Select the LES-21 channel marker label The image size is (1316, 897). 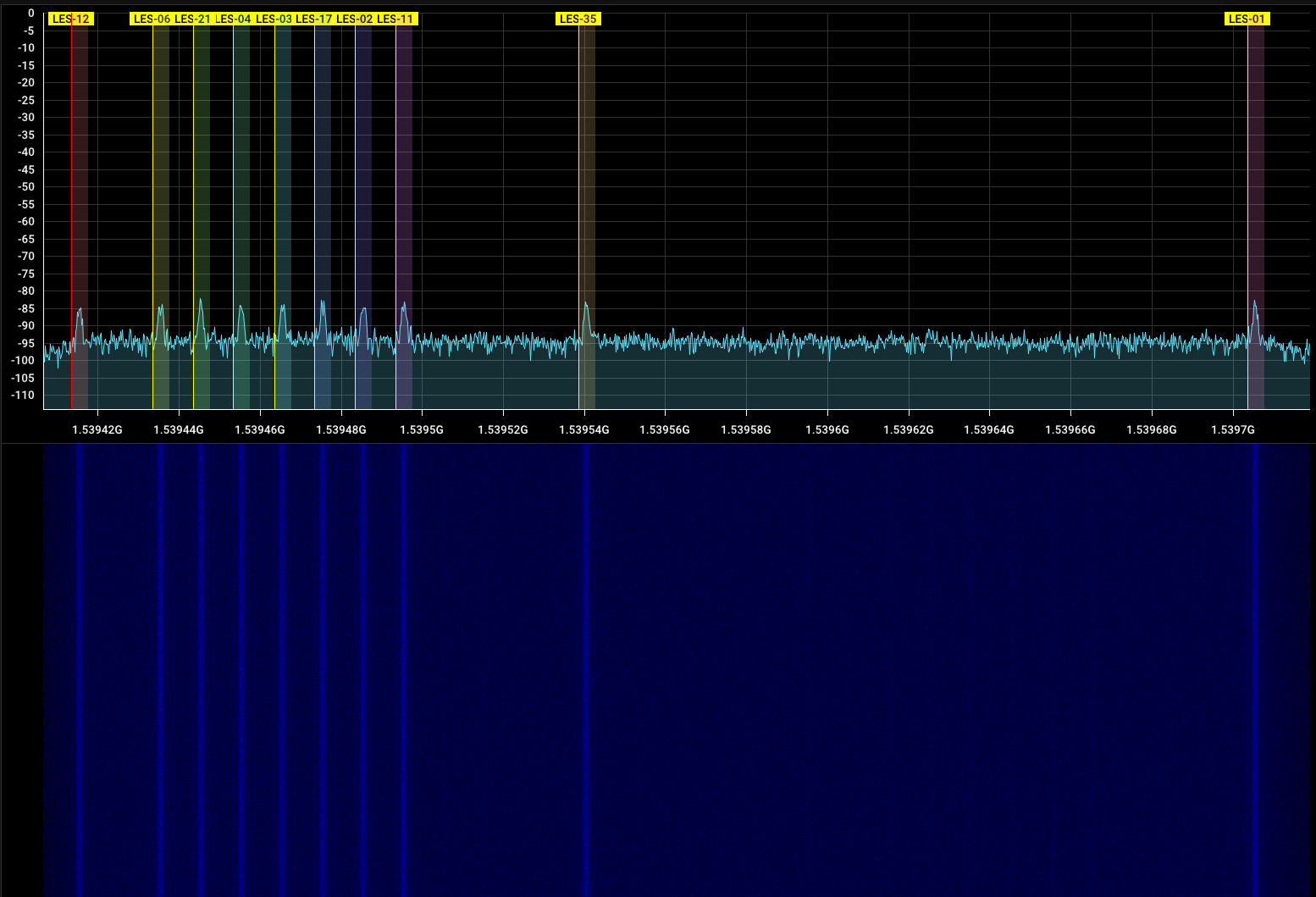(x=192, y=19)
